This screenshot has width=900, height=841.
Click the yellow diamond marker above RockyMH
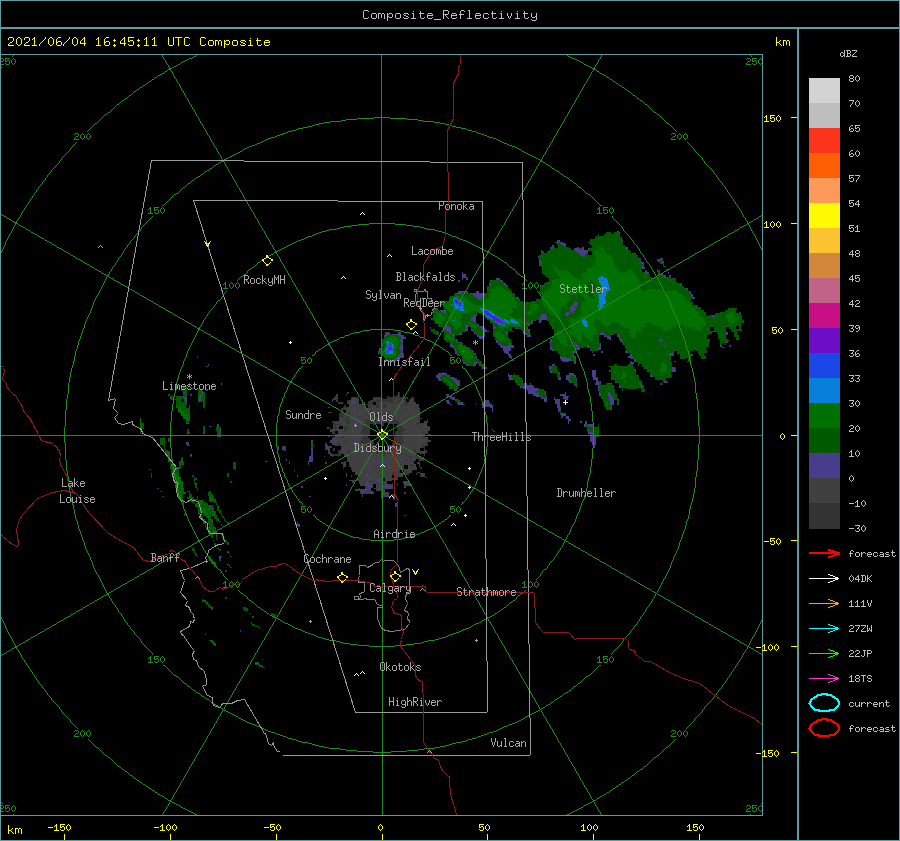coord(267,261)
